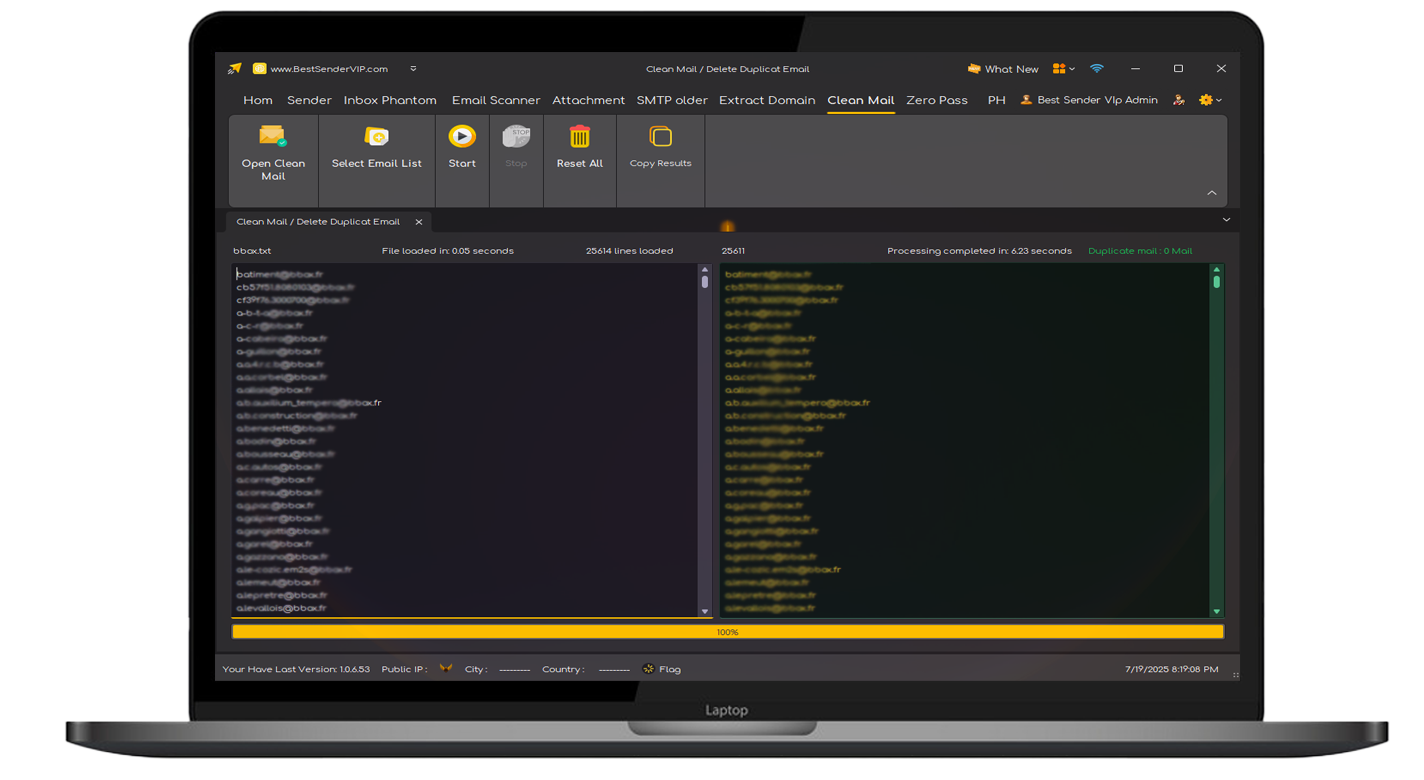
Task: Click the City label in status bar
Action: pos(476,669)
